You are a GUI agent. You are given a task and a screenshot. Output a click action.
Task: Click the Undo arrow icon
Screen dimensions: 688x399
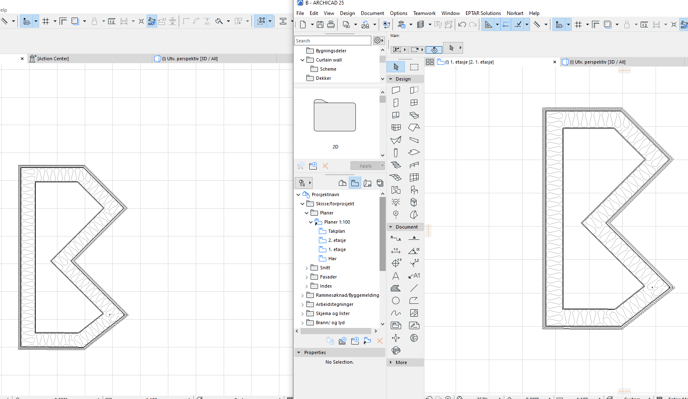[462, 25]
